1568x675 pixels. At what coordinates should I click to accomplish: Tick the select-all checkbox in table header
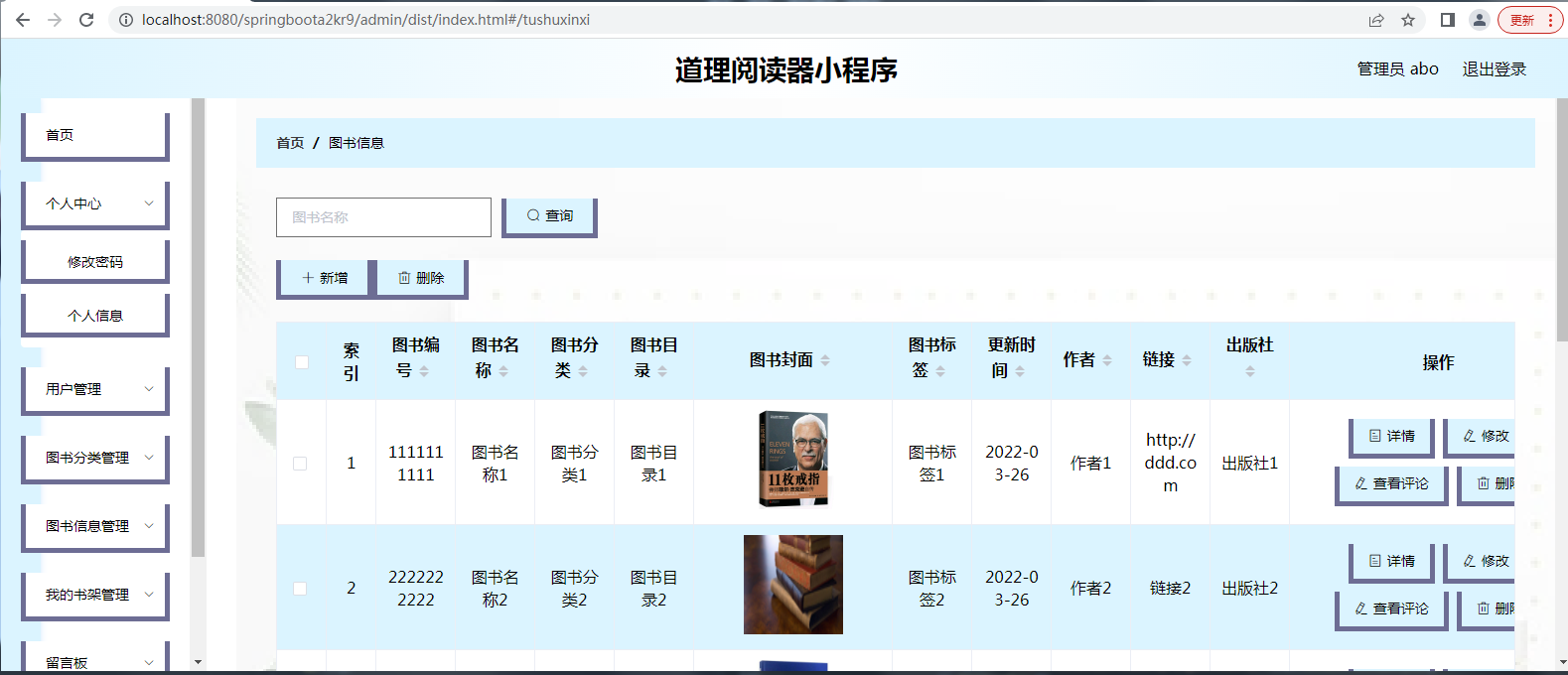click(302, 362)
